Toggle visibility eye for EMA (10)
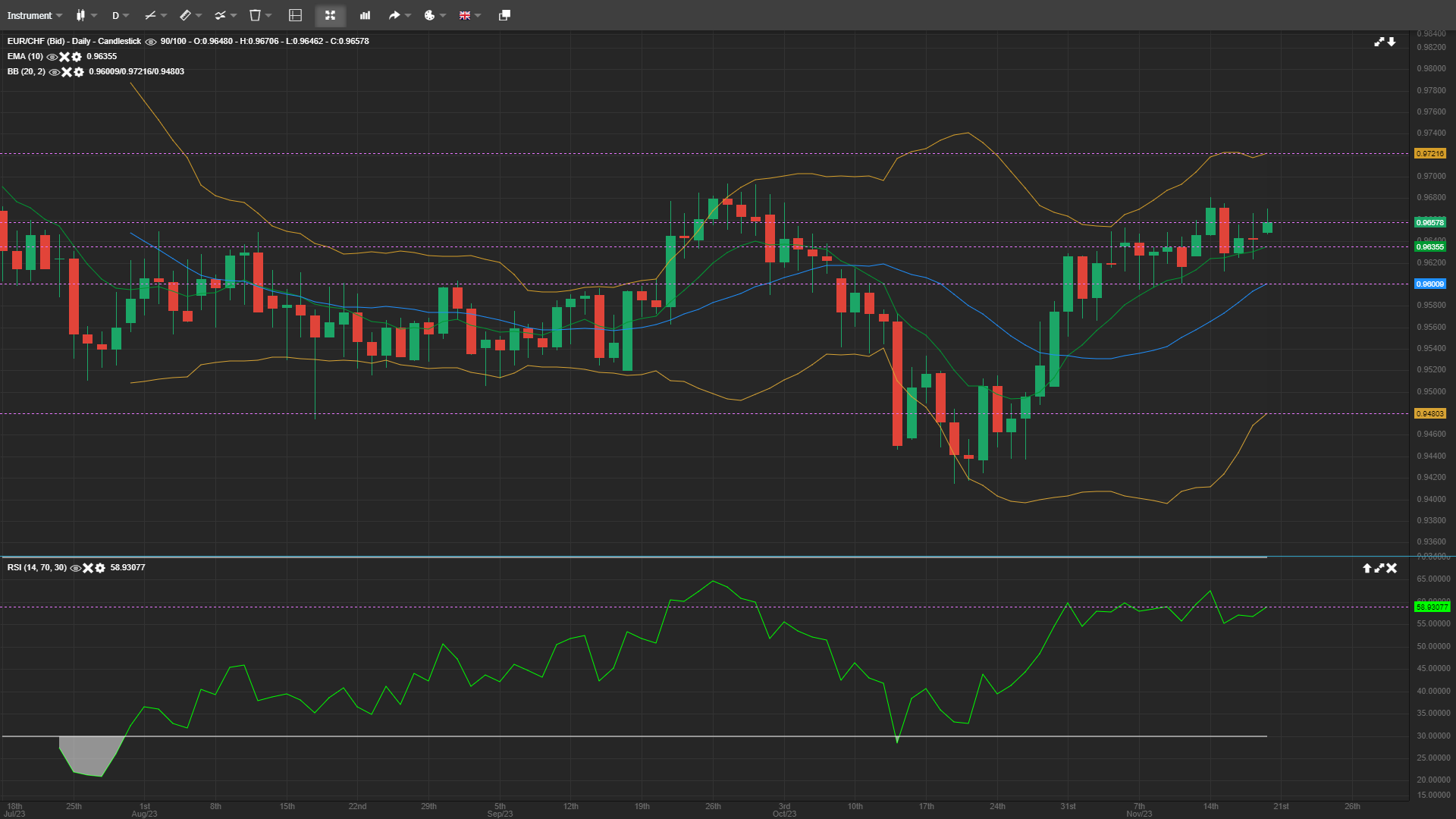This screenshot has height=819, width=1456. coord(52,57)
